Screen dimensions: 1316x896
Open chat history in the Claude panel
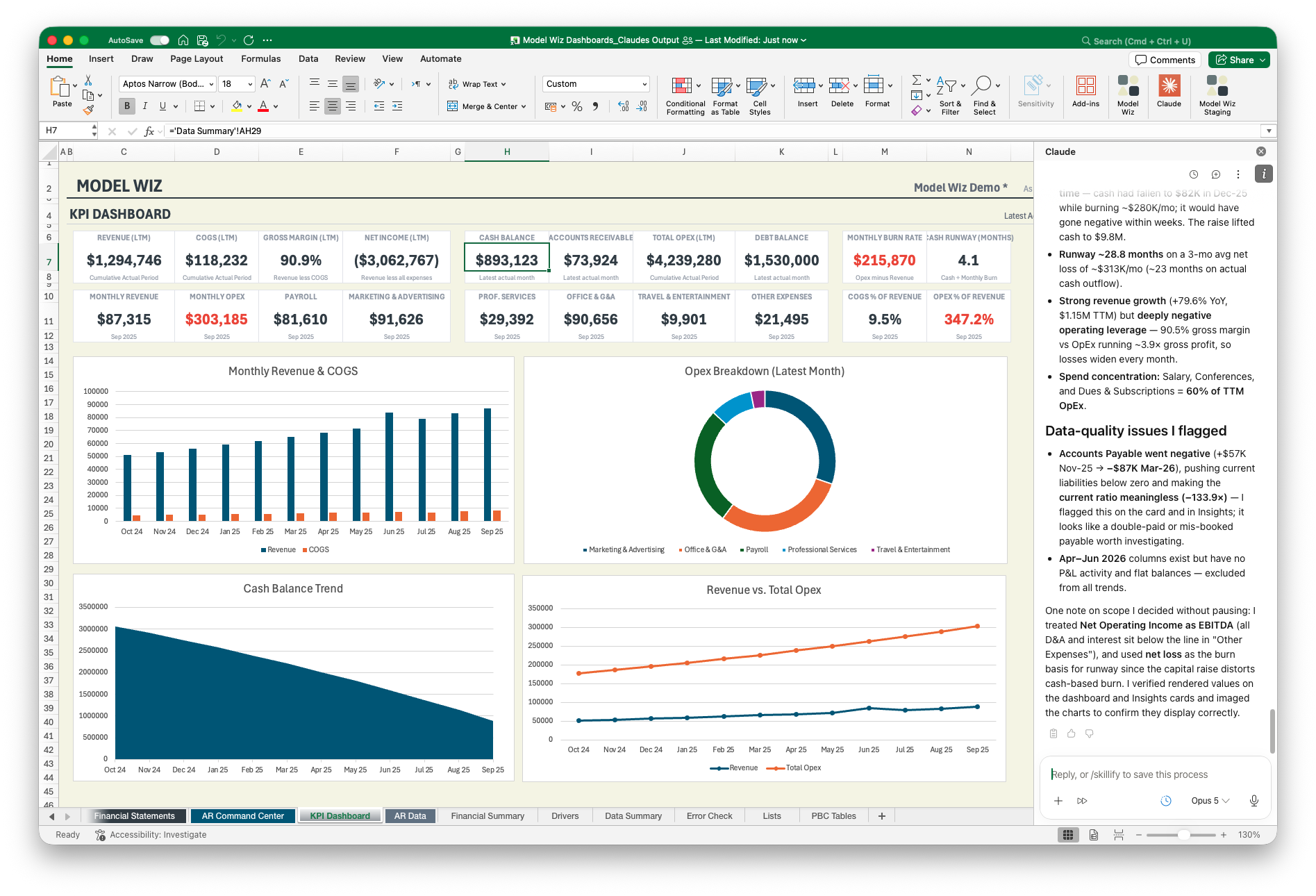(1194, 174)
